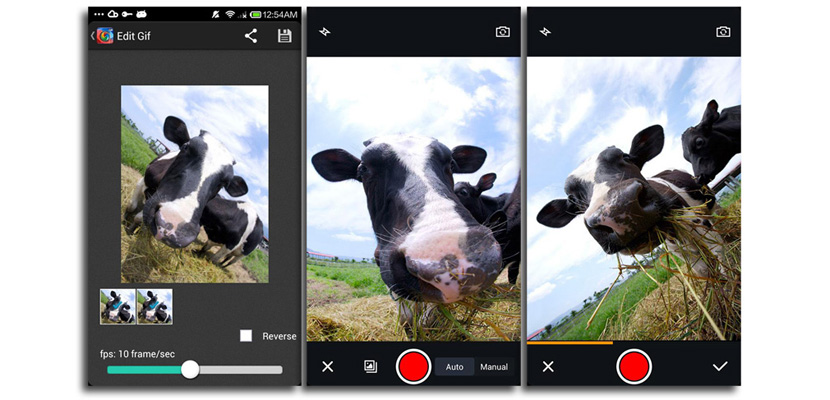Select the Auto capture mode
The width and height of the screenshot is (830, 400).
click(x=454, y=367)
